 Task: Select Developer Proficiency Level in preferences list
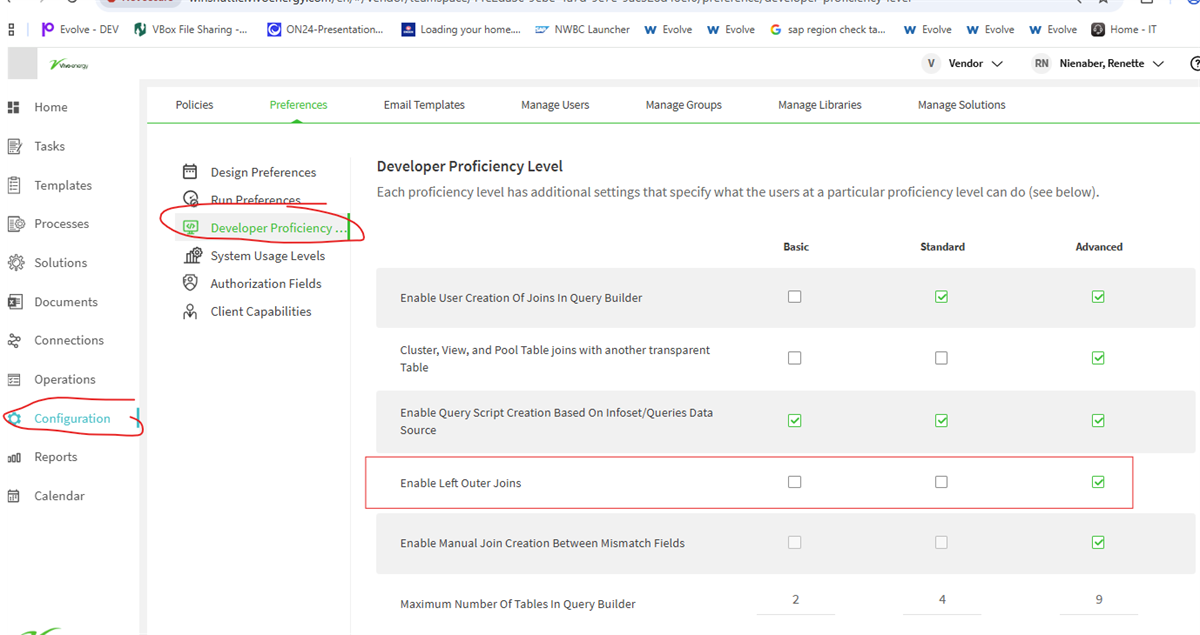278,228
